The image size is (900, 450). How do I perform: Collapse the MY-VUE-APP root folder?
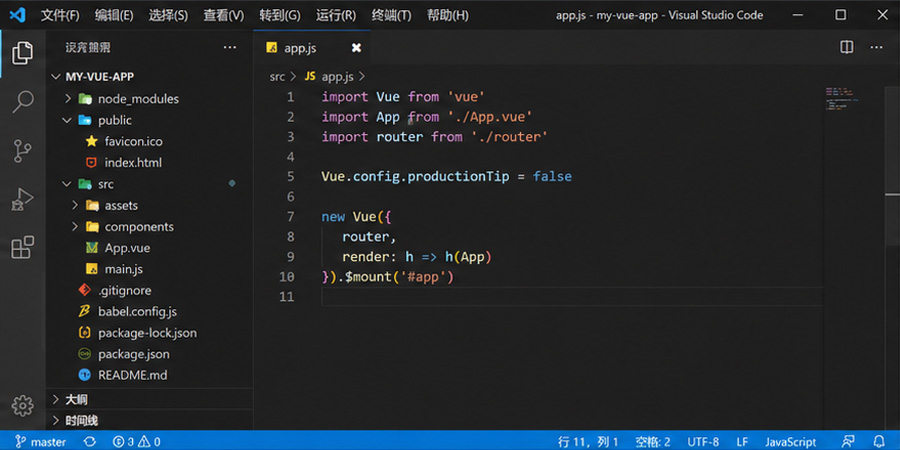pos(56,77)
